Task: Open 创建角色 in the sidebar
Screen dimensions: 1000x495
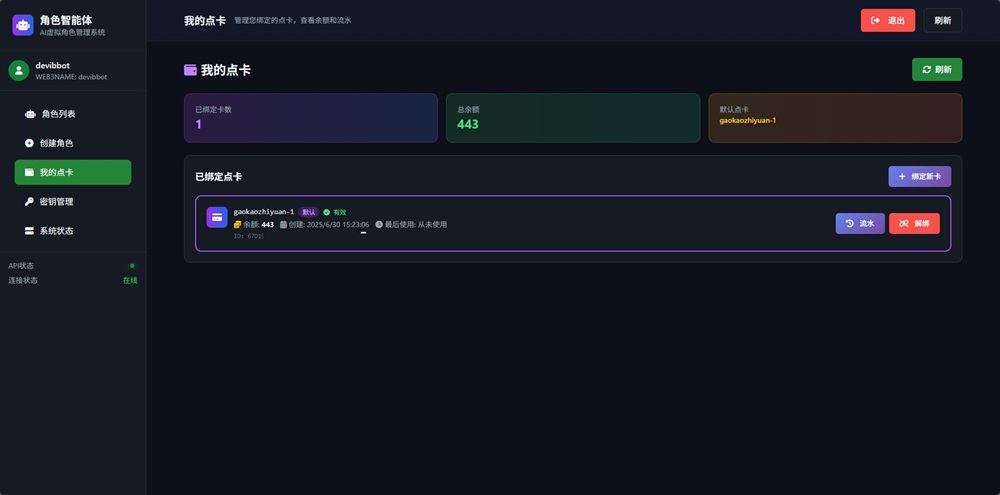Action: (x=73, y=144)
